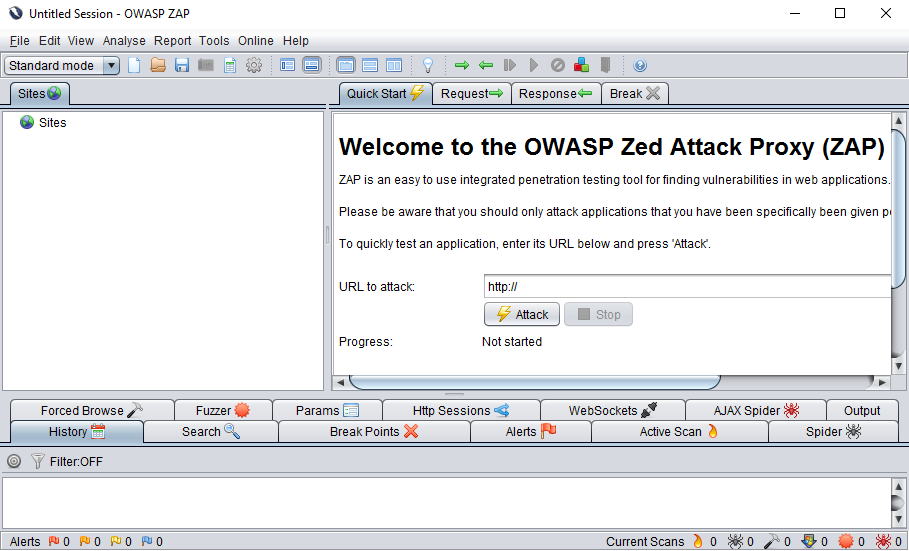The image size is (909, 551).
Task: Open session using the folder icon
Action: pos(158,65)
